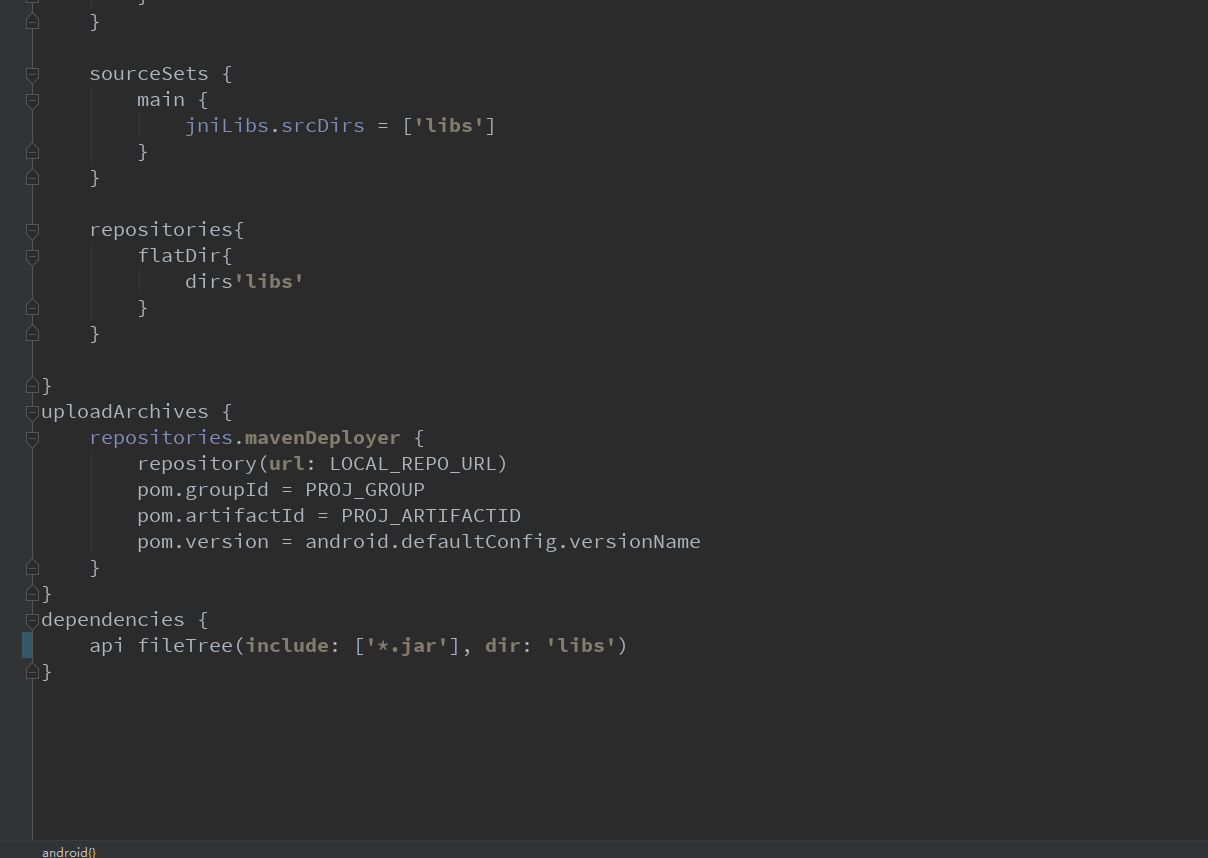Place caret in jniLibs.srcDirs property
The height and width of the screenshot is (858, 1208).
coord(275,126)
